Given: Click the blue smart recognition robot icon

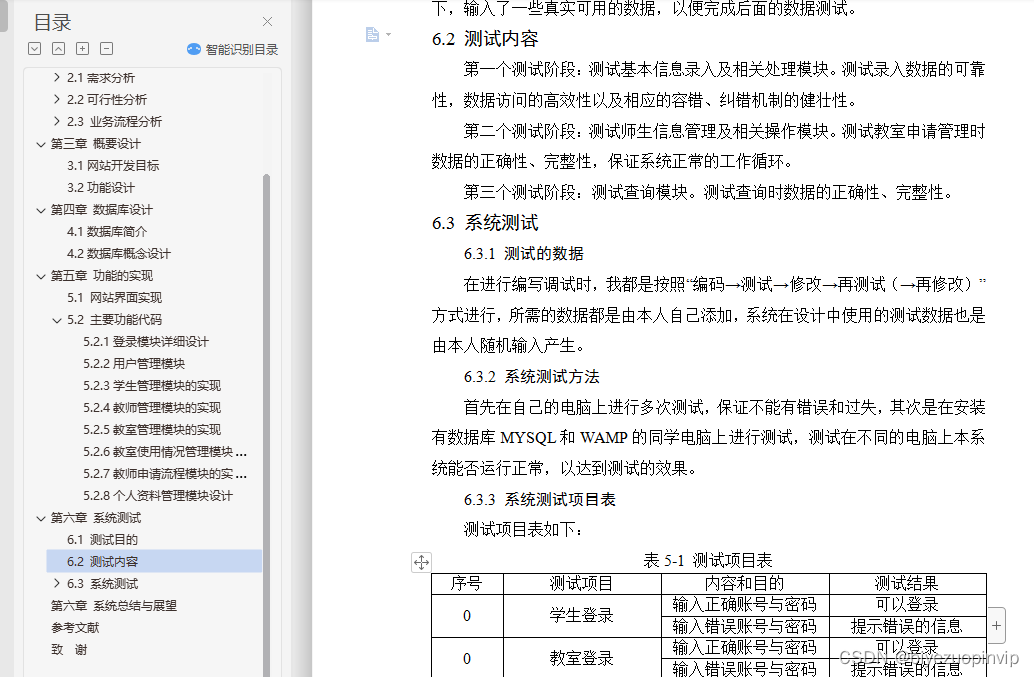Looking at the screenshot, I should coord(194,49).
